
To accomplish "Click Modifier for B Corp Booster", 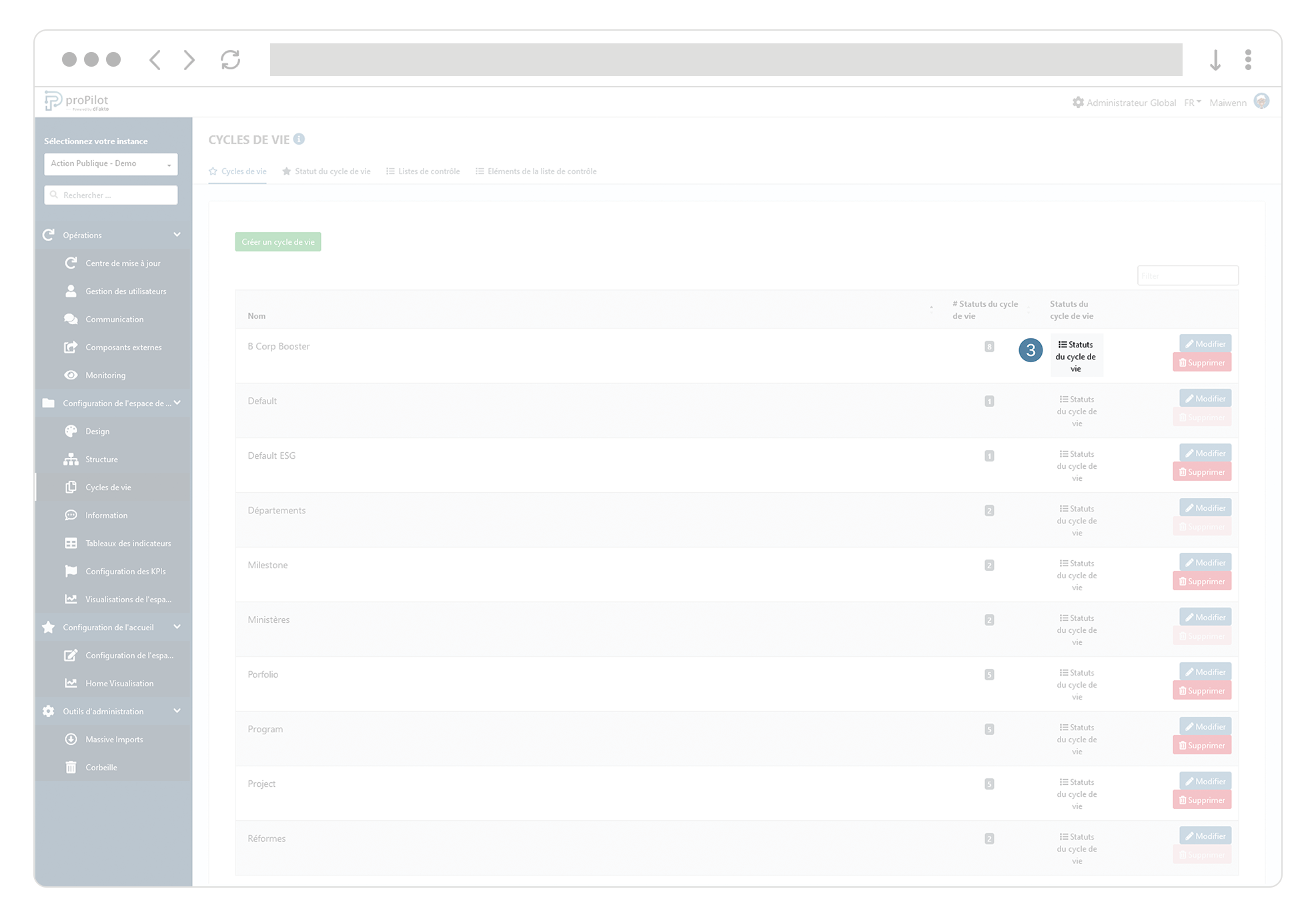I will click(x=1205, y=344).
